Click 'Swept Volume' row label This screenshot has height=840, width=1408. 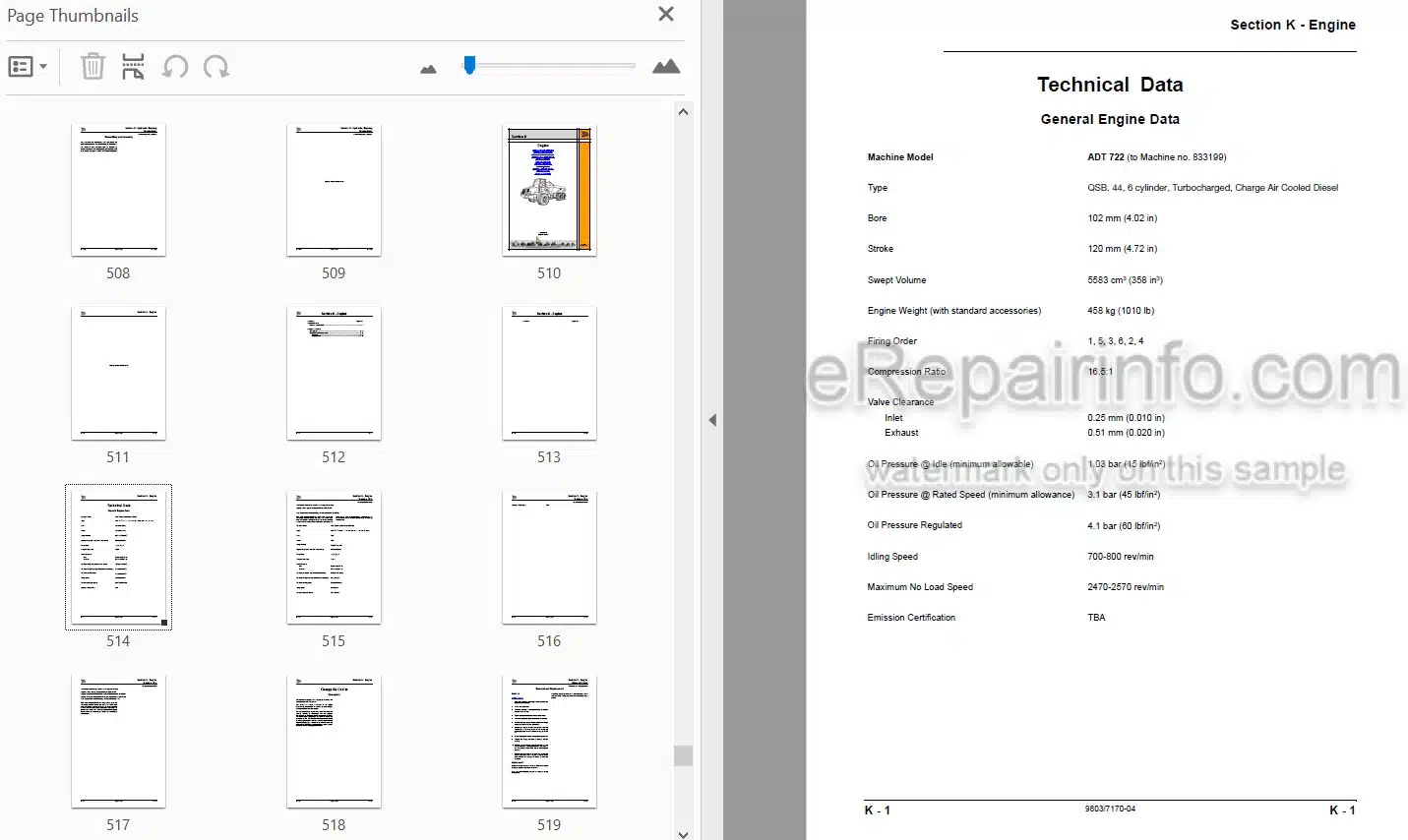(896, 280)
